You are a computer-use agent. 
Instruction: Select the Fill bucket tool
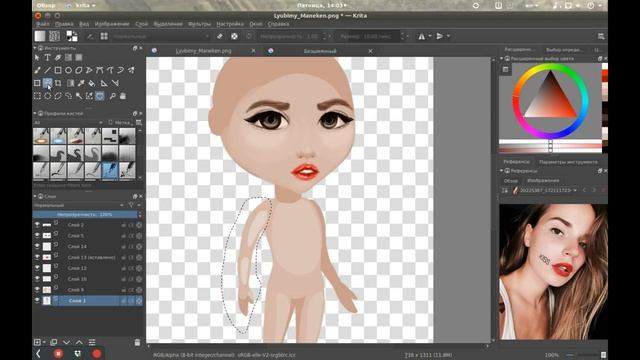tap(91, 83)
